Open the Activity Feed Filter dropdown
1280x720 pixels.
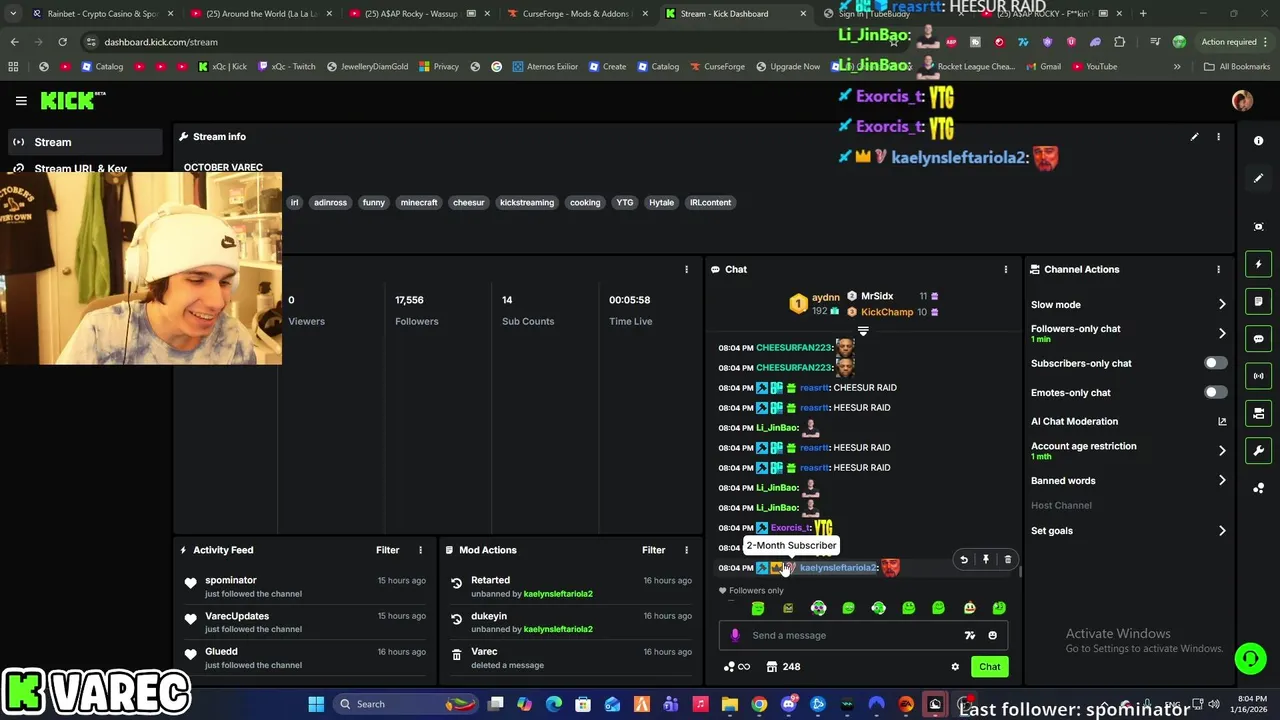click(387, 550)
